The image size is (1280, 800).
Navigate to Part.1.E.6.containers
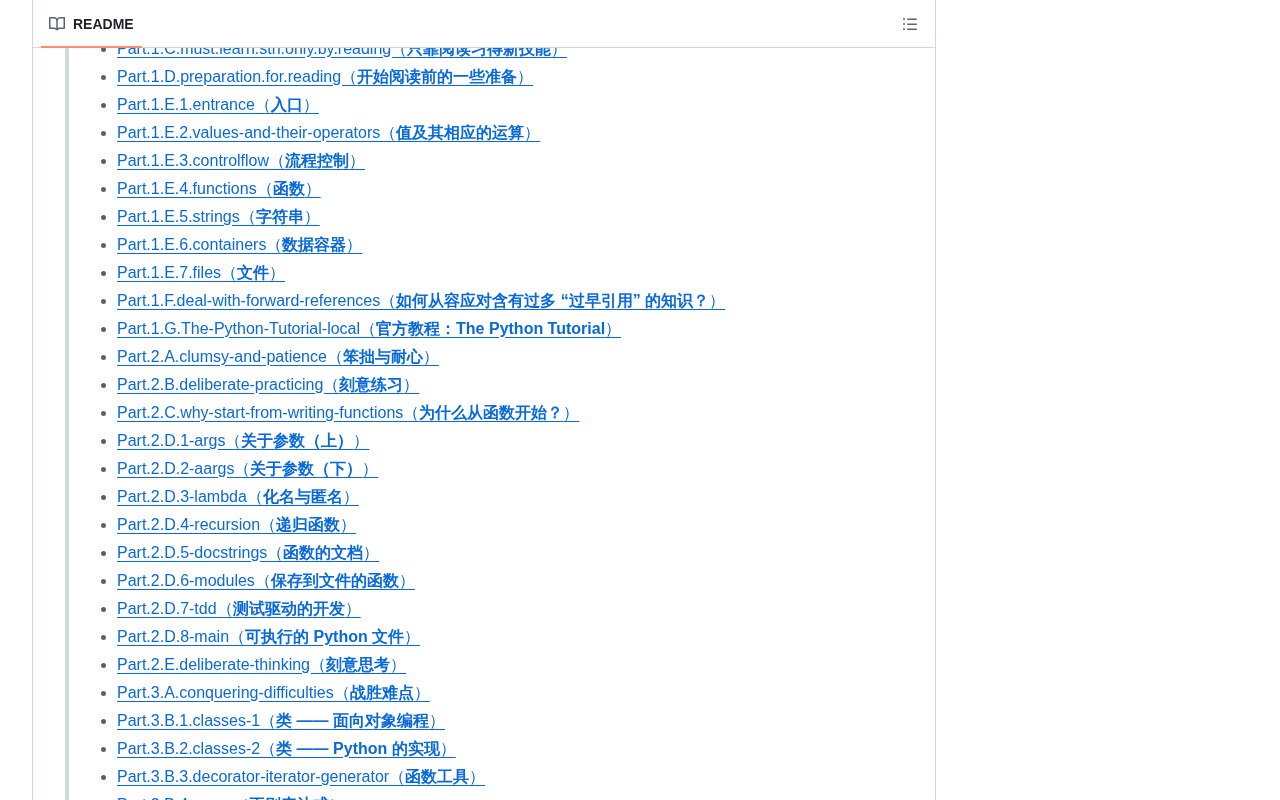[239, 245]
